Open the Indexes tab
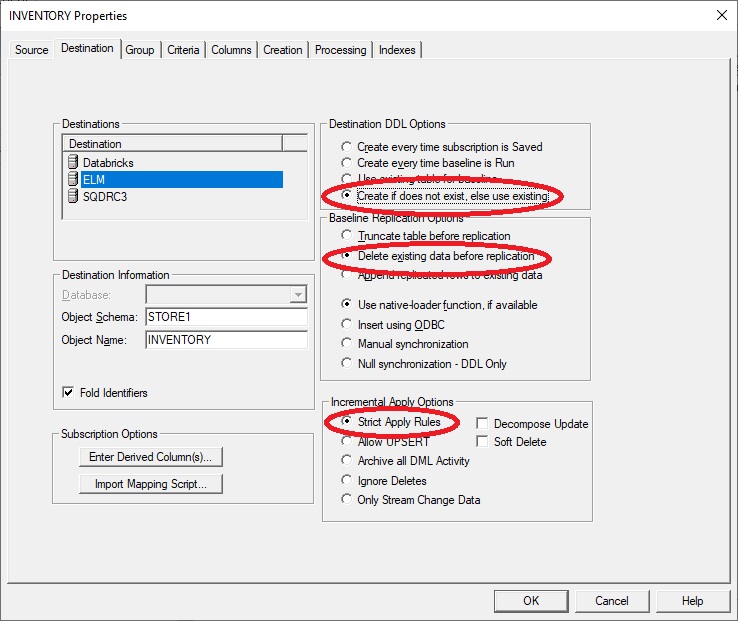 click(x=397, y=50)
